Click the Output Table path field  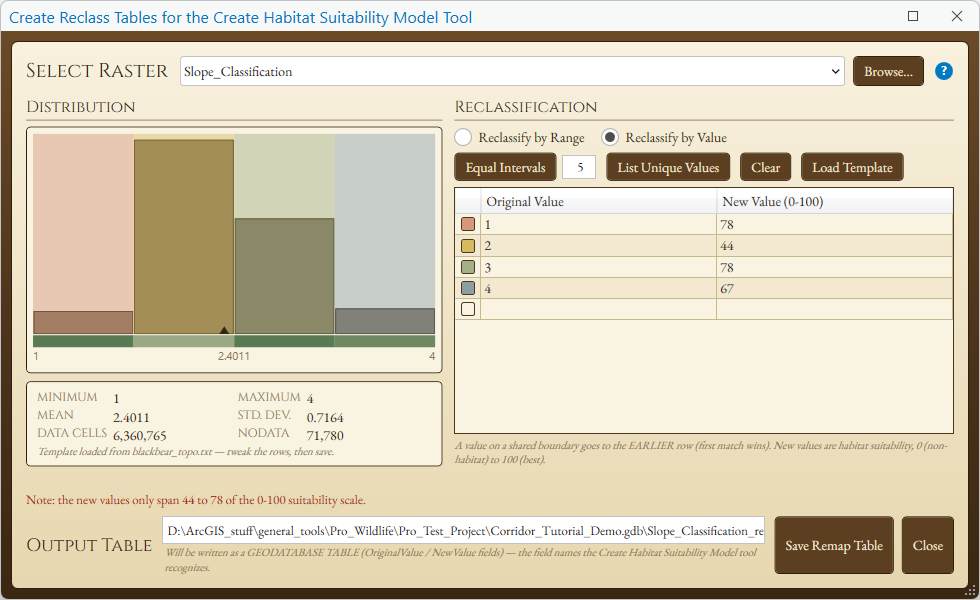pos(463,531)
